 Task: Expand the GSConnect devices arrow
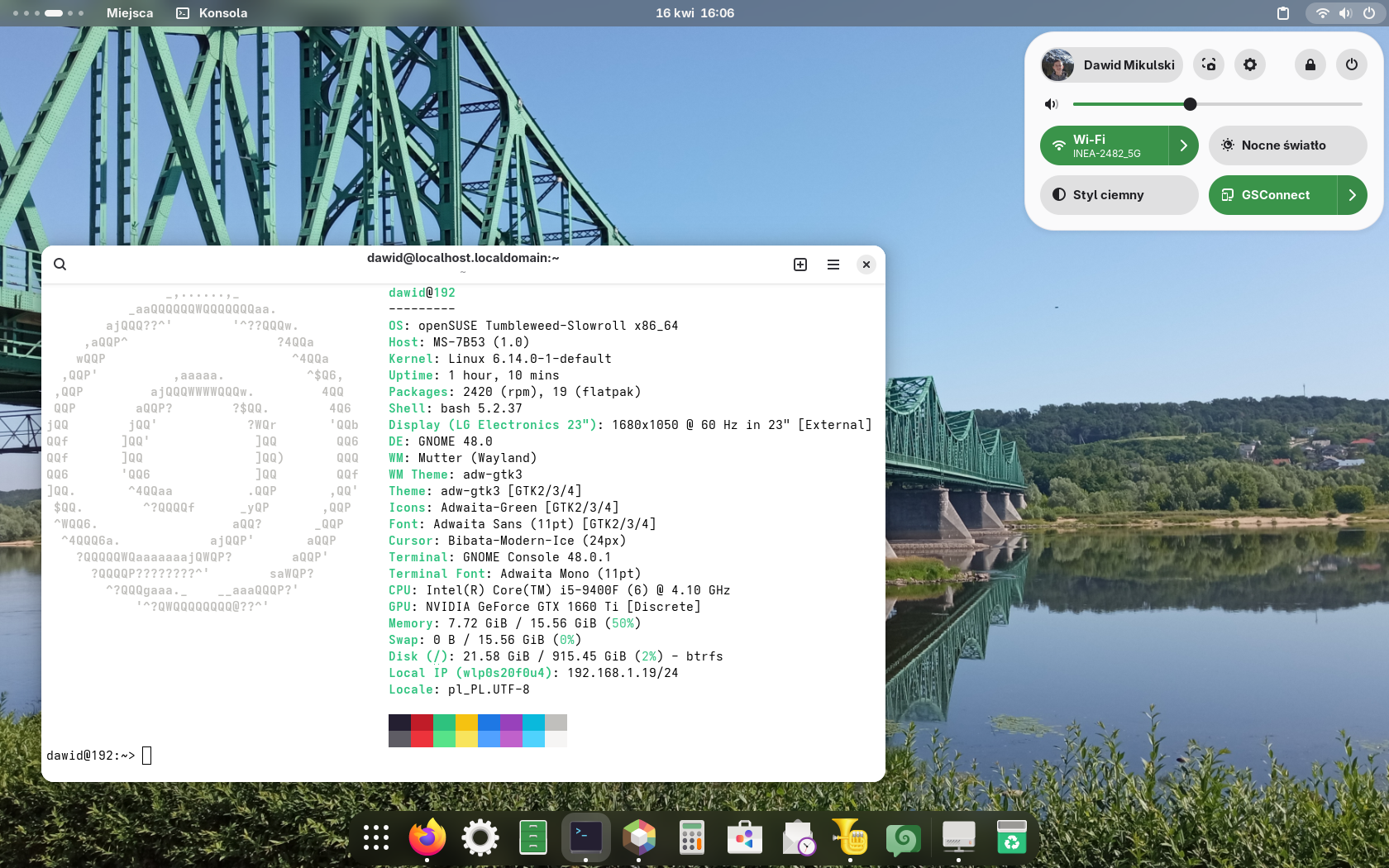[x=1352, y=195]
